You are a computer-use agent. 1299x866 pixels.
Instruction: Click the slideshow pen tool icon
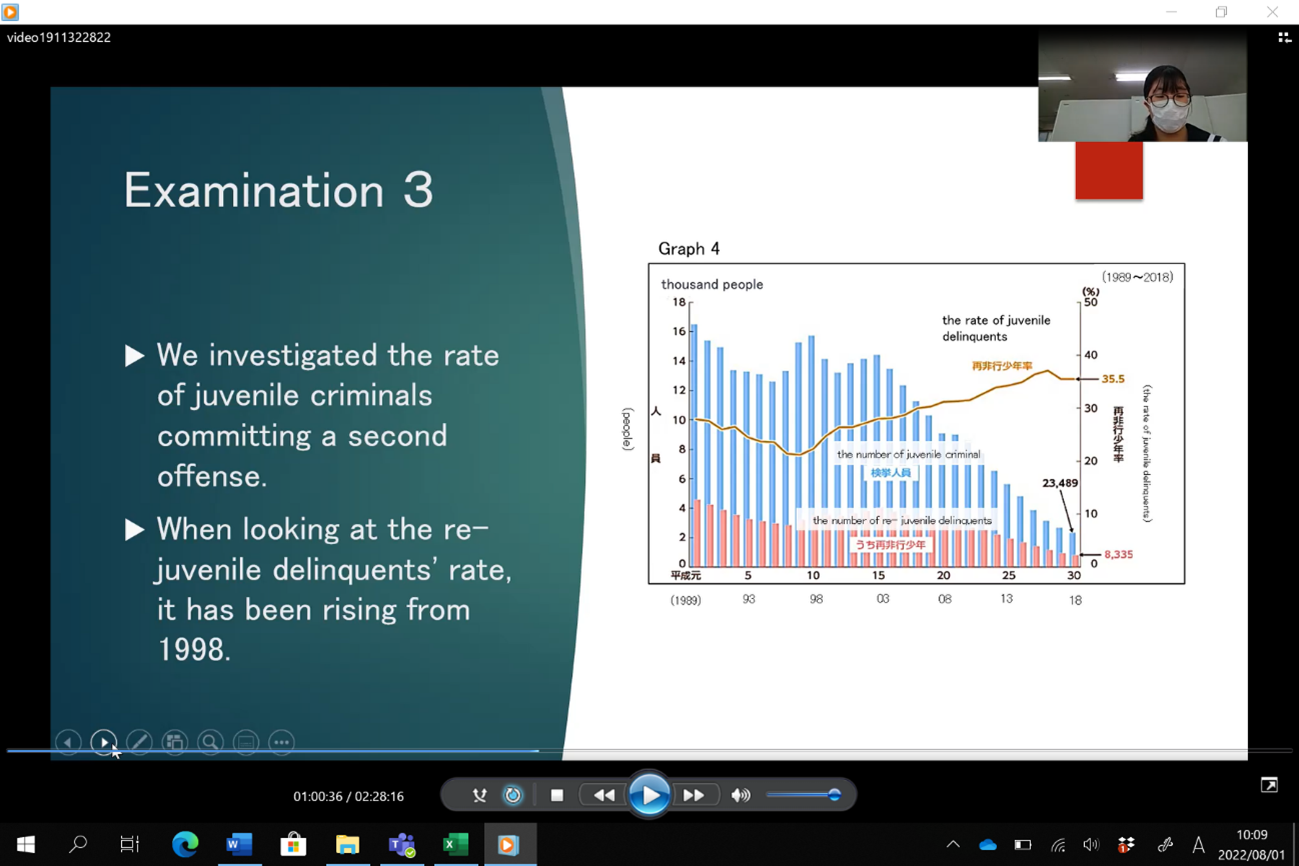(x=139, y=742)
